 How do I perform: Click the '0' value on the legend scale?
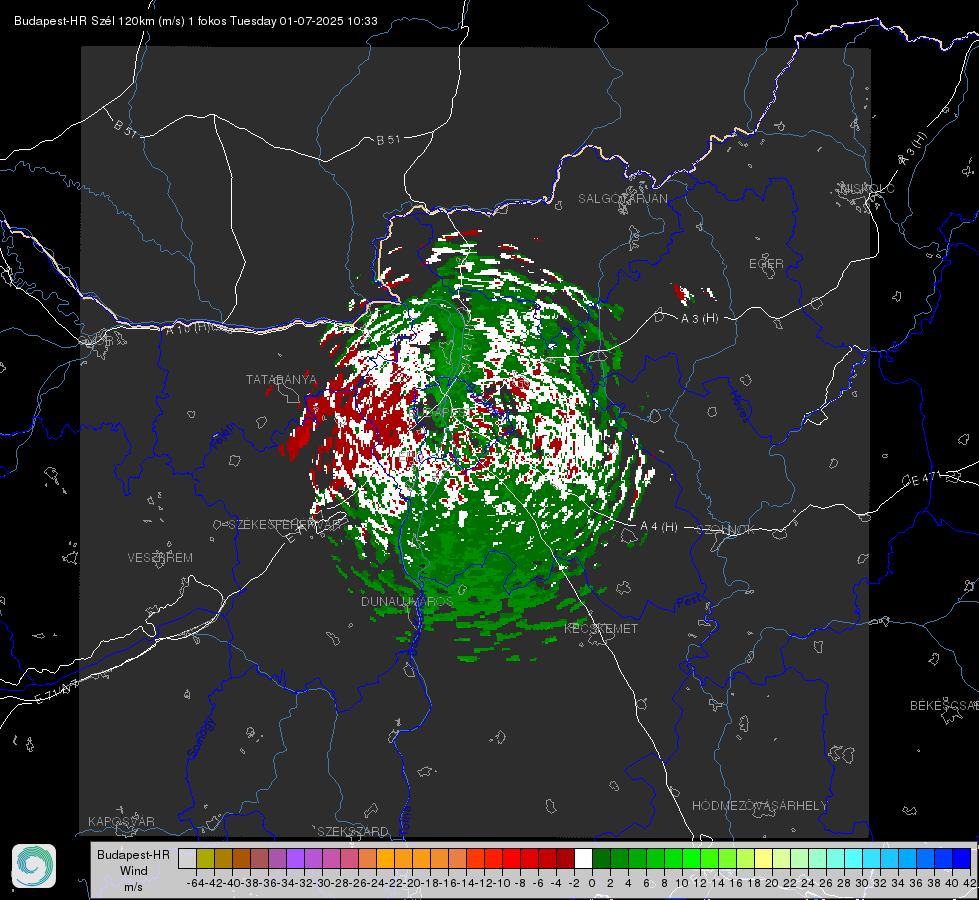click(x=592, y=883)
